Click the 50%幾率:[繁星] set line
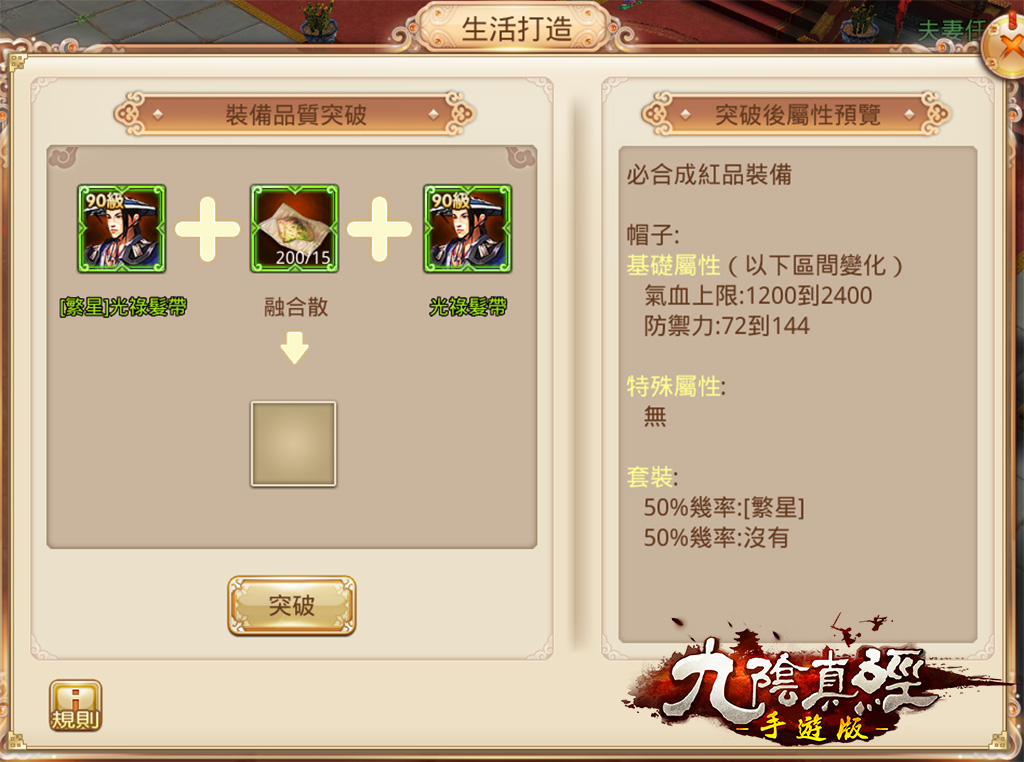Viewport: 1024px width, 762px height. click(724, 507)
